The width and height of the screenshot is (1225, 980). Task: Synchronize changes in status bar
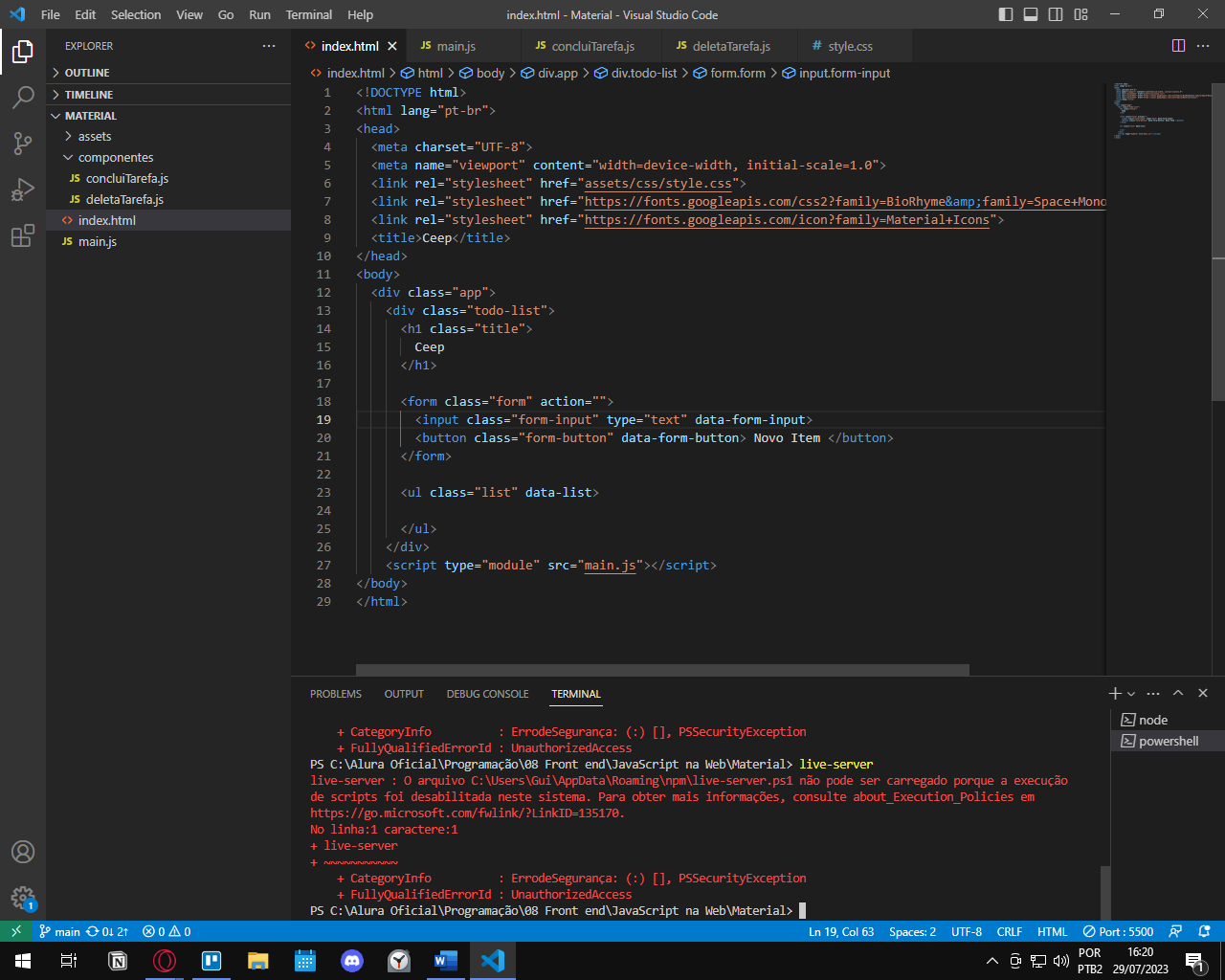[x=107, y=931]
